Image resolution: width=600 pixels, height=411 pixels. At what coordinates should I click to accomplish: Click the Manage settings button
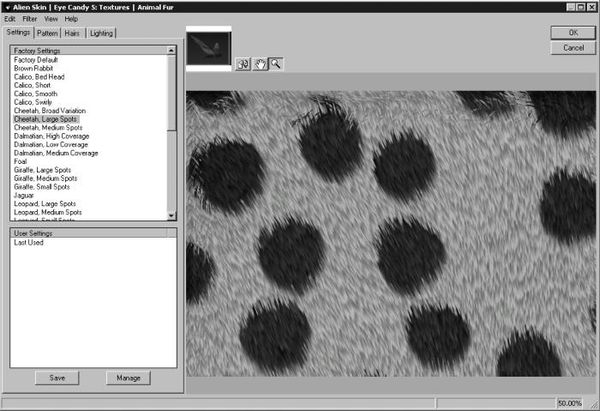tap(129, 377)
